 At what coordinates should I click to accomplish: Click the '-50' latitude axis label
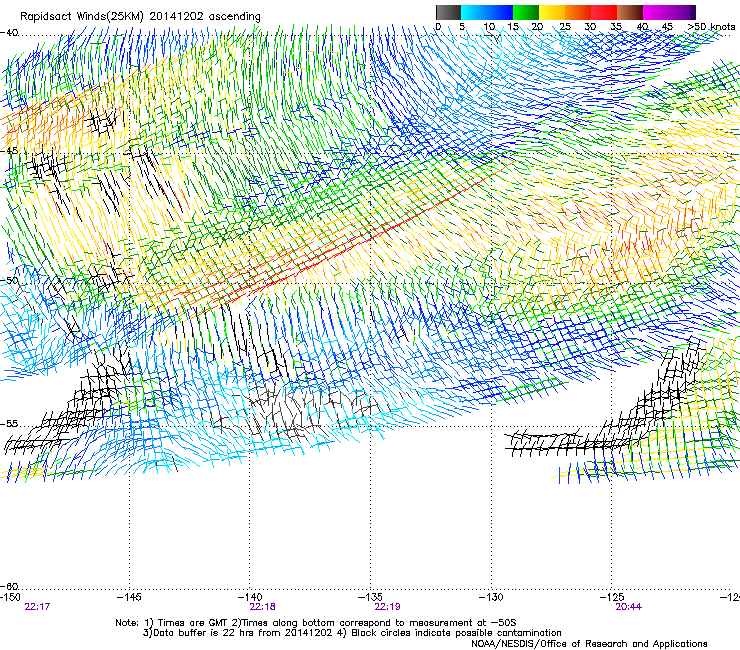(9, 280)
